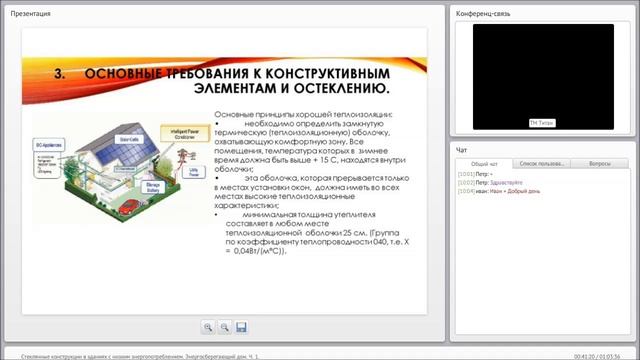This screenshot has height=360, width=640.
Task: Click the bullet starting with необходимо определить
Action: (x=310, y=146)
